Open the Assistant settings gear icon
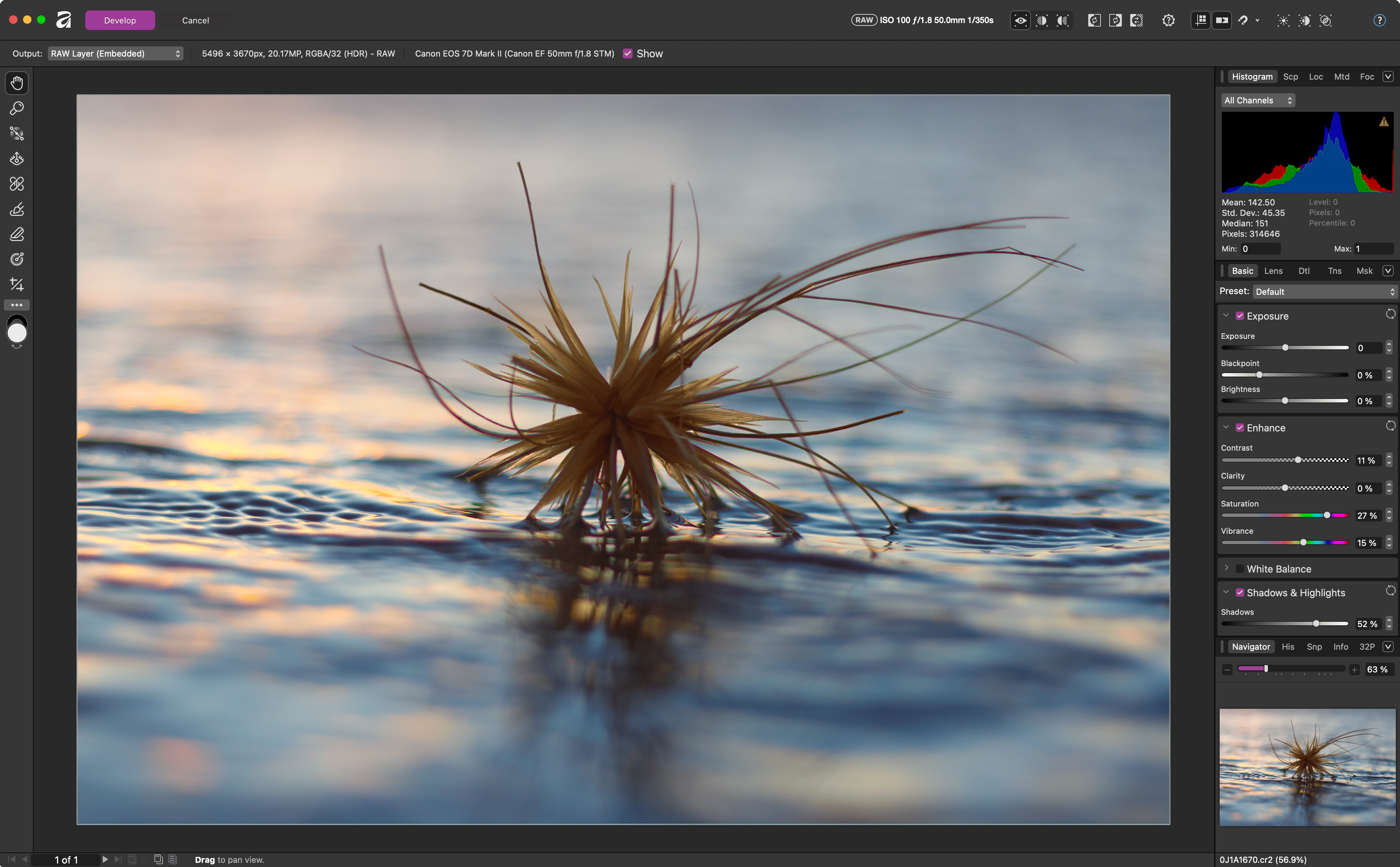1400x867 pixels. (1169, 21)
